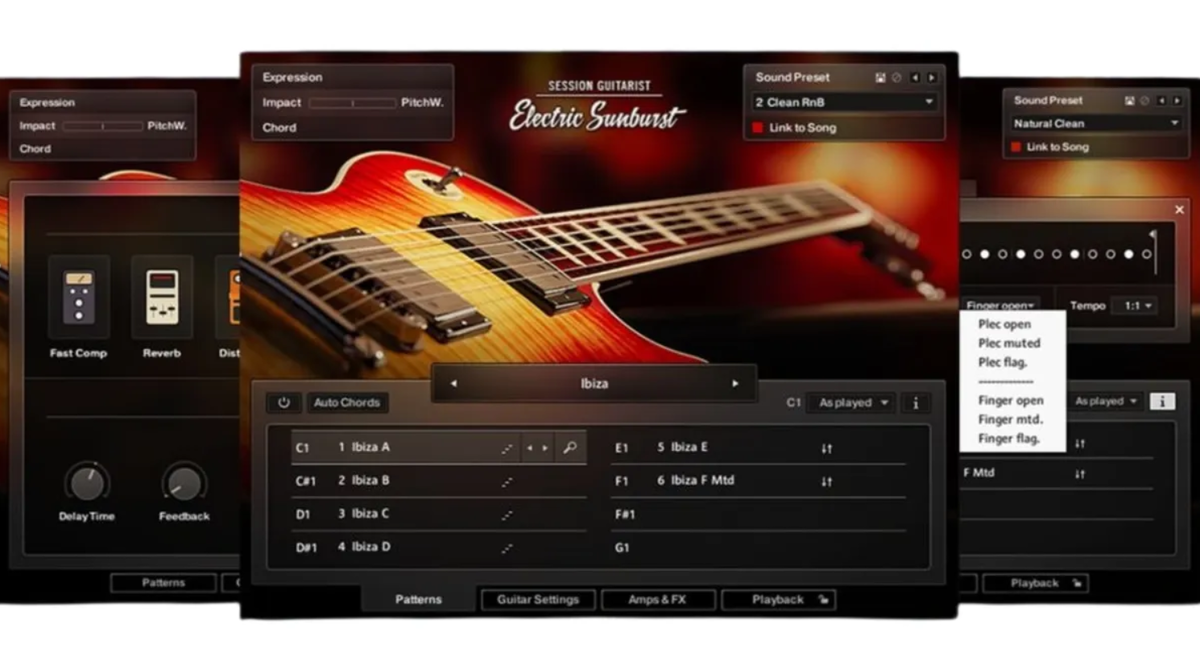Click the strum icon on Ibiza C row

[x=507, y=515]
